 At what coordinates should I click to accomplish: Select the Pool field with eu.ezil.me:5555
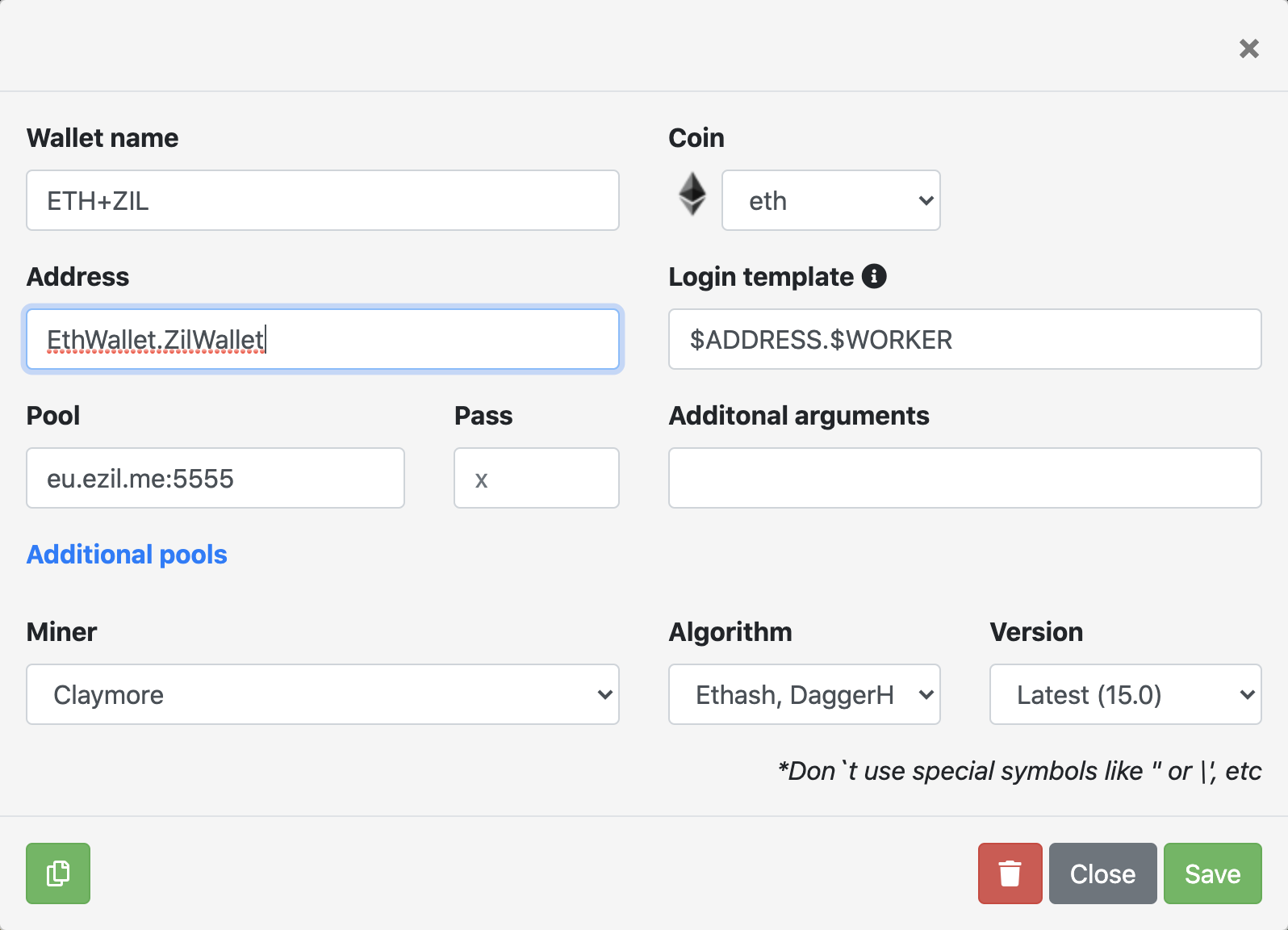[x=215, y=478]
